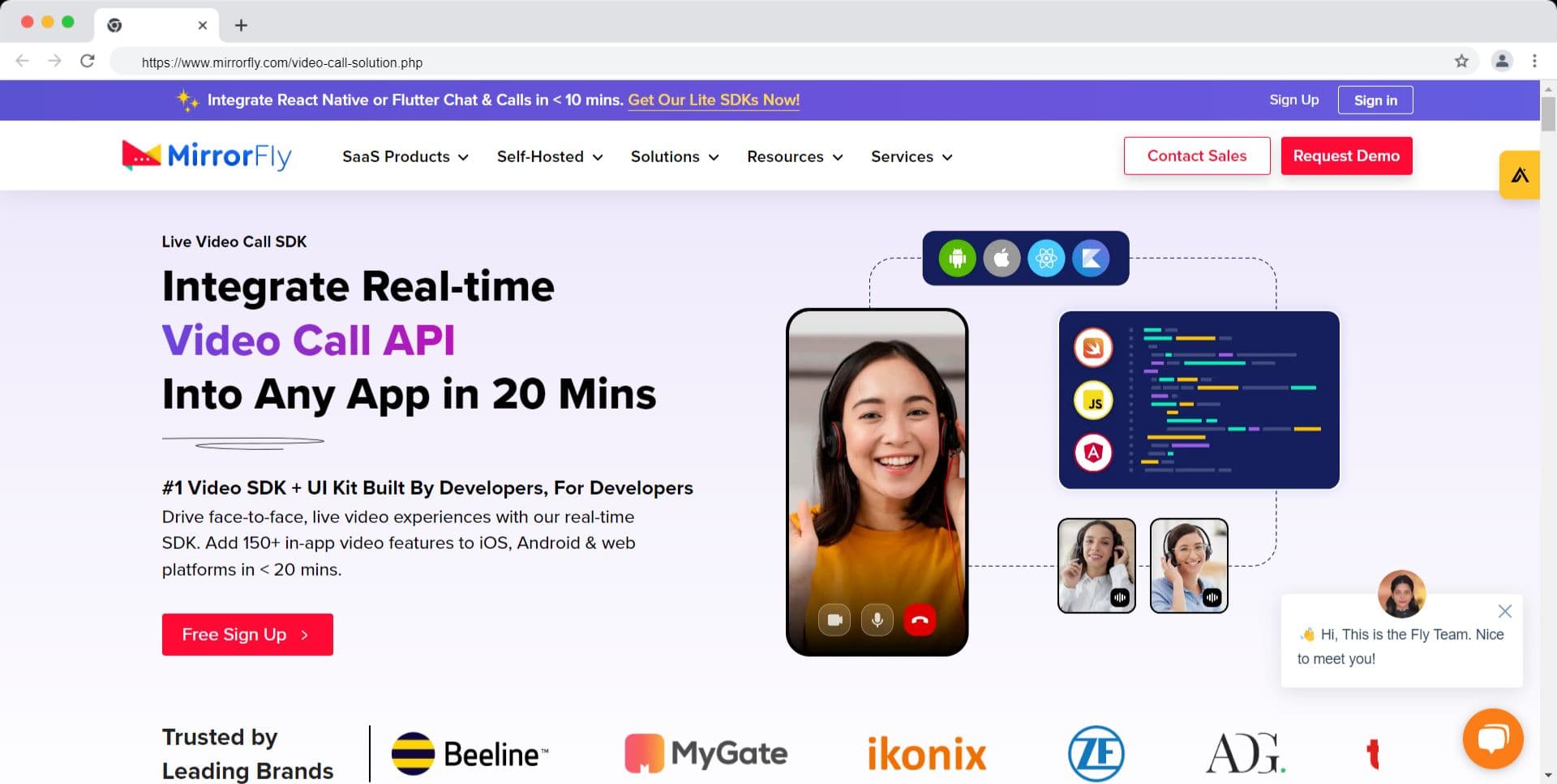1557x784 pixels.
Task: Click the Video Call API heading
Action: [308, 340]
